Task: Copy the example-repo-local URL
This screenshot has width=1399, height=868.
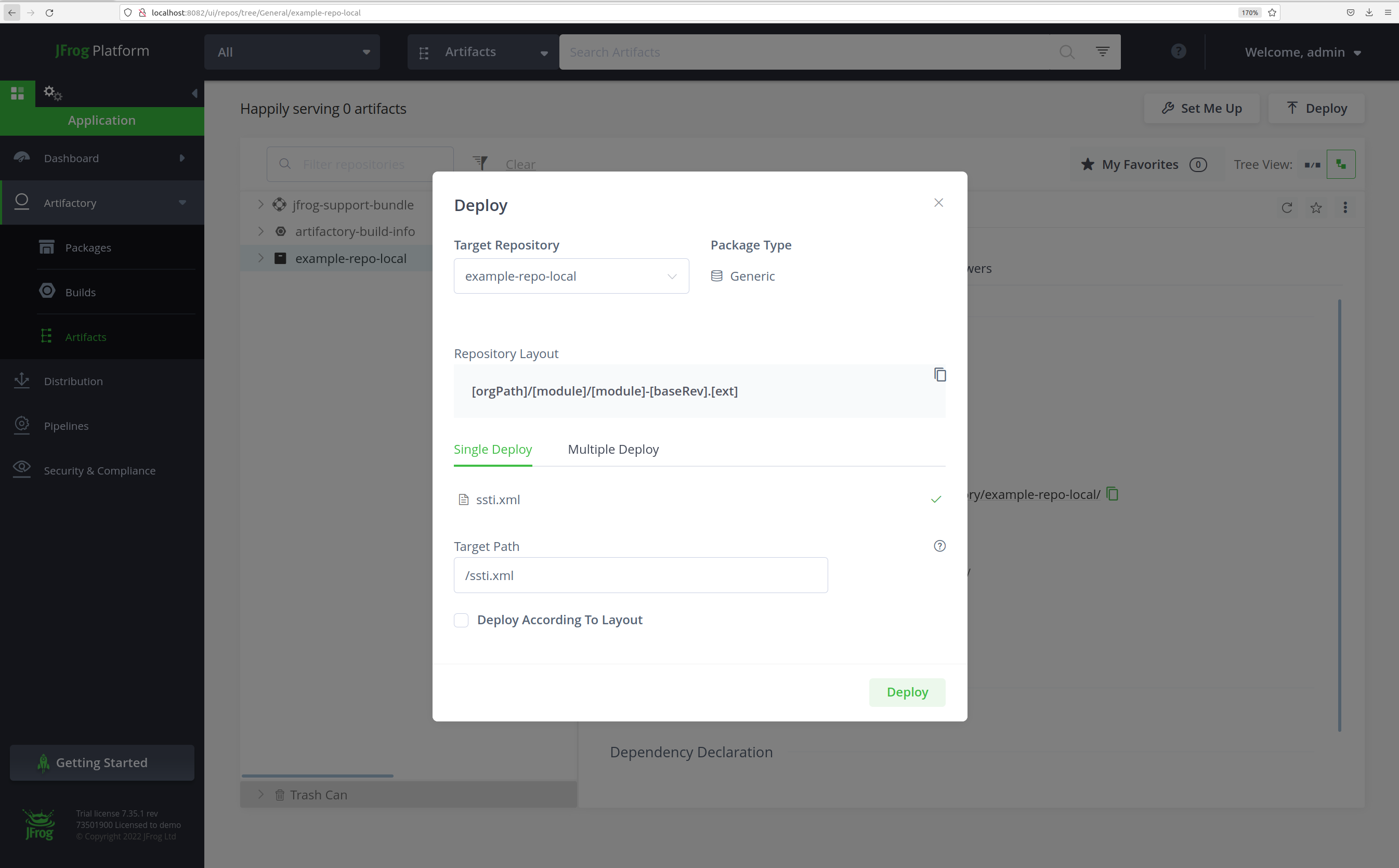Action: 1113,494
